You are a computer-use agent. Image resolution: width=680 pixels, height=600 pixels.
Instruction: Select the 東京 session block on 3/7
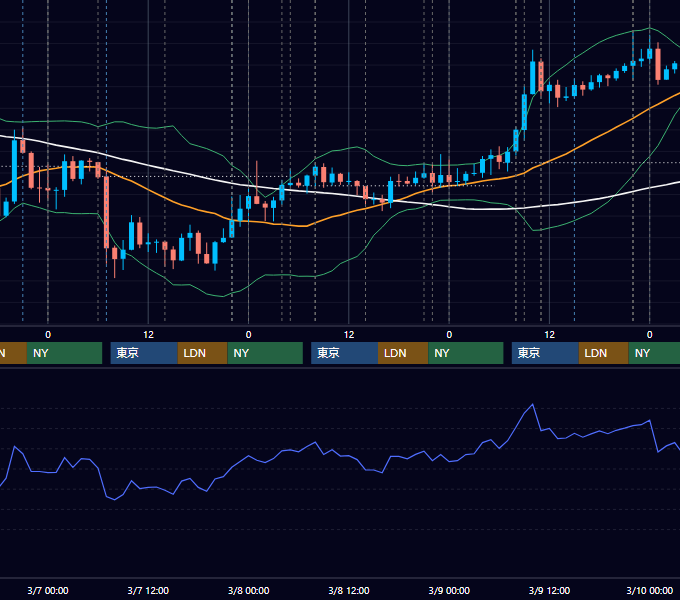tap(144, 353)
